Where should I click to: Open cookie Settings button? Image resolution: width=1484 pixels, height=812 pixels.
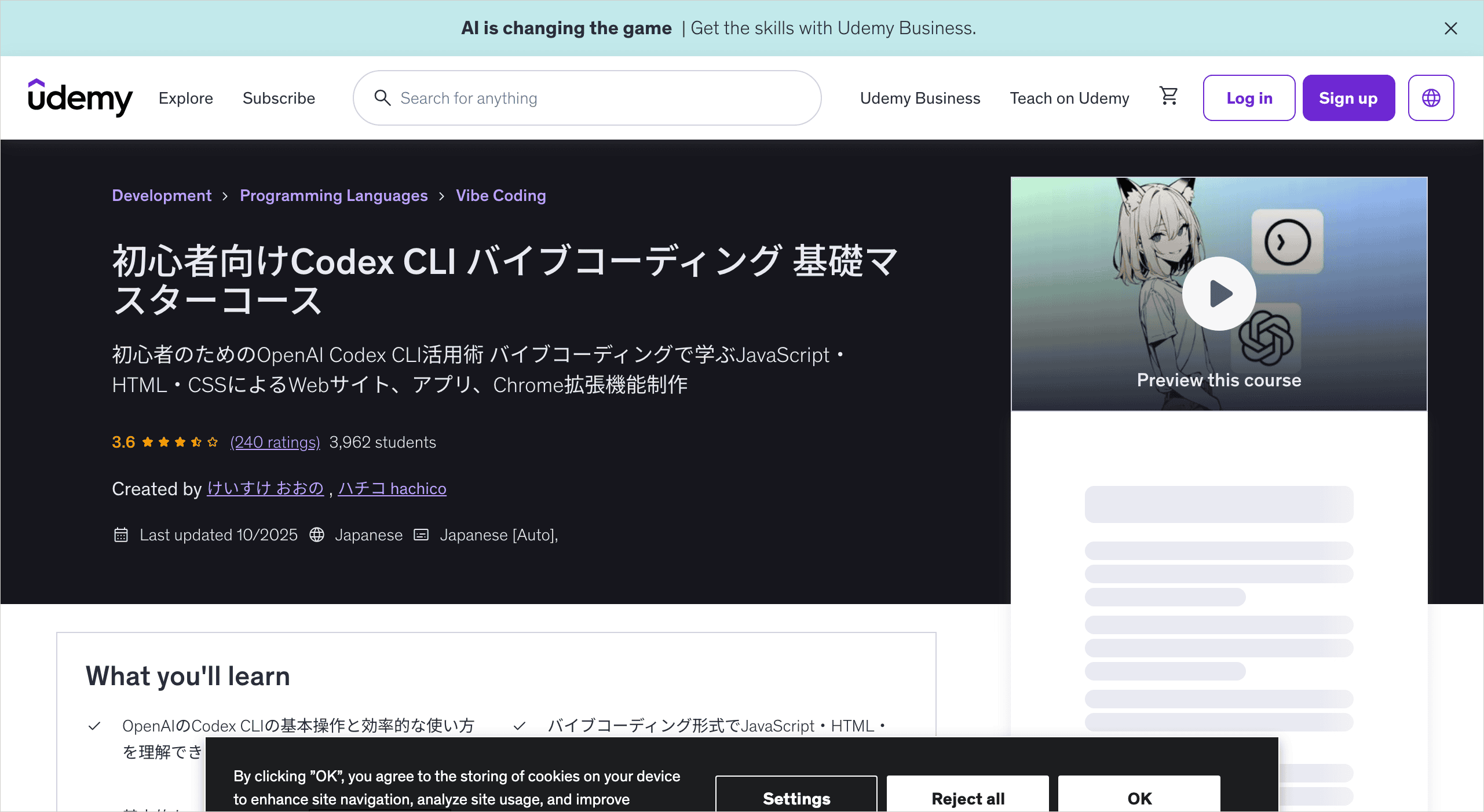coord(796,795)
